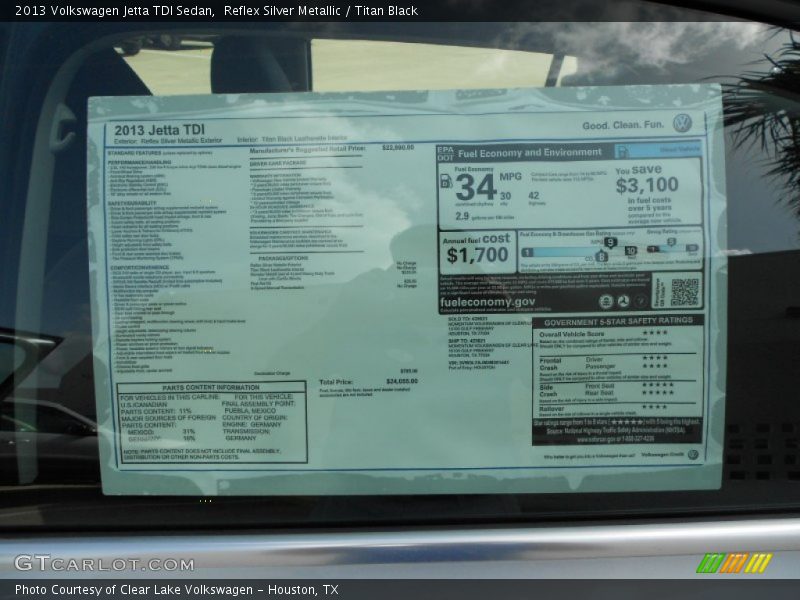The image size is (800, 600).
Task: Click the CO2 rating marker 8
Action: click(602, 257)
